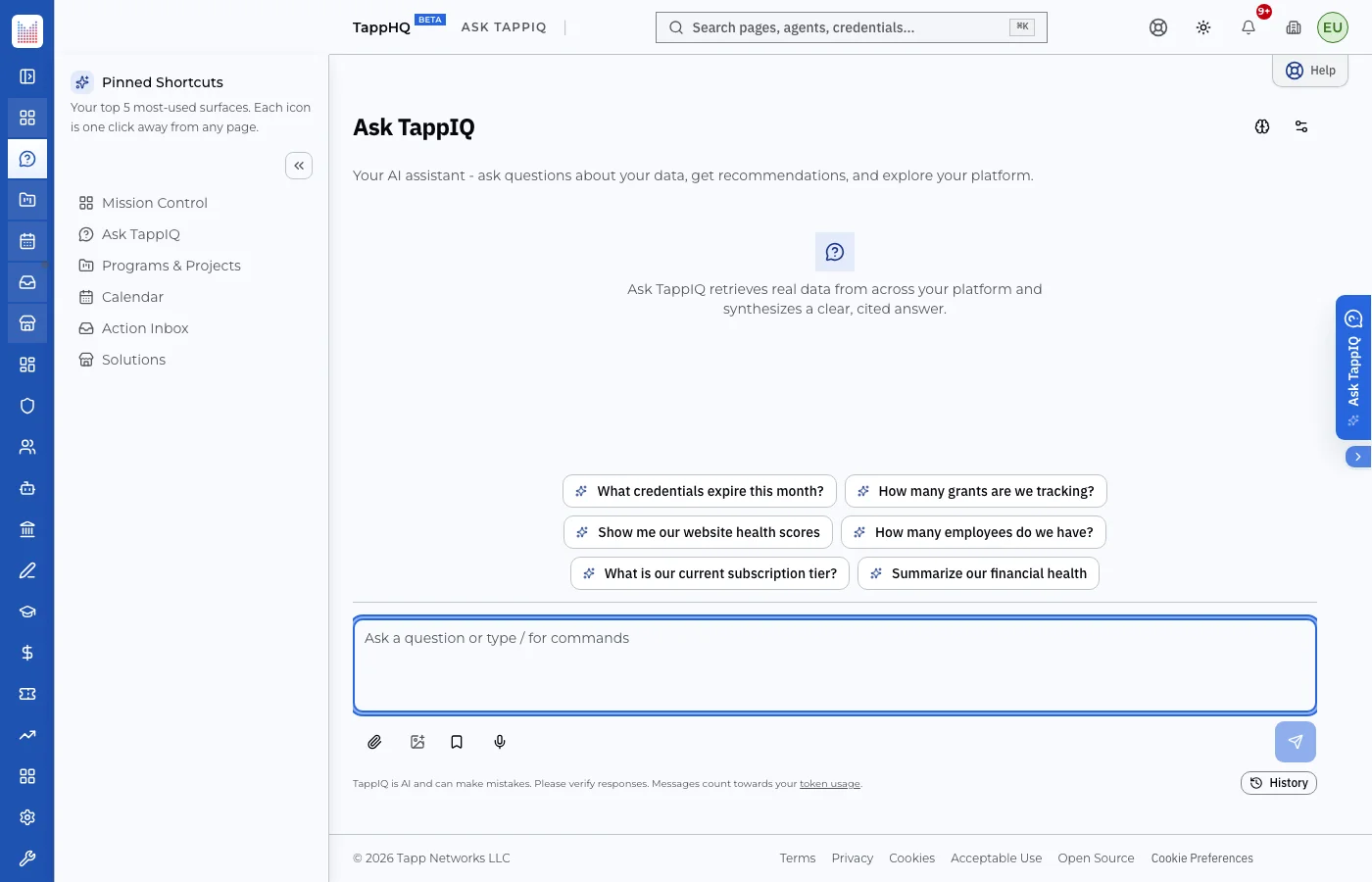Open the sliders settings icon near title
This screenshot has width=1372, height=882.
pyautogui.click(x=1301, y=126)
